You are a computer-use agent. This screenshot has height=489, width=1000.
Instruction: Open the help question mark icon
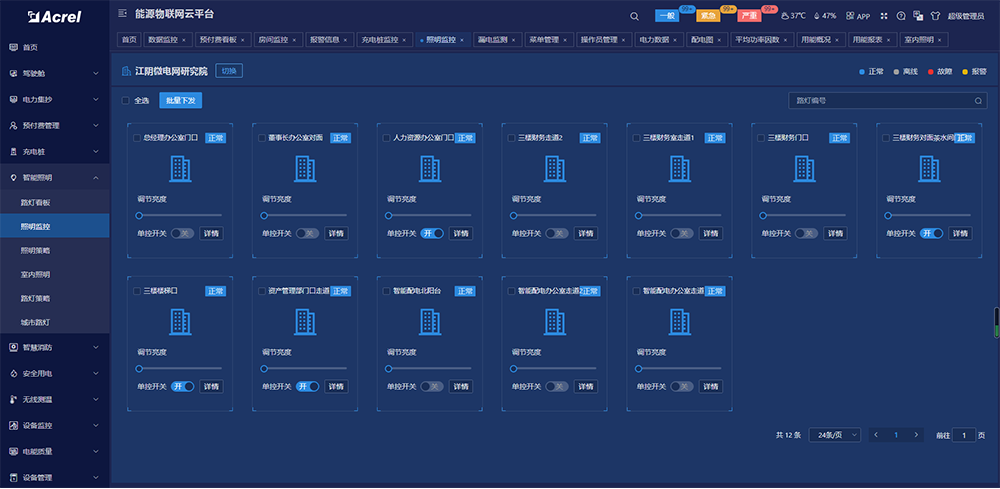[x=901, y=16]
